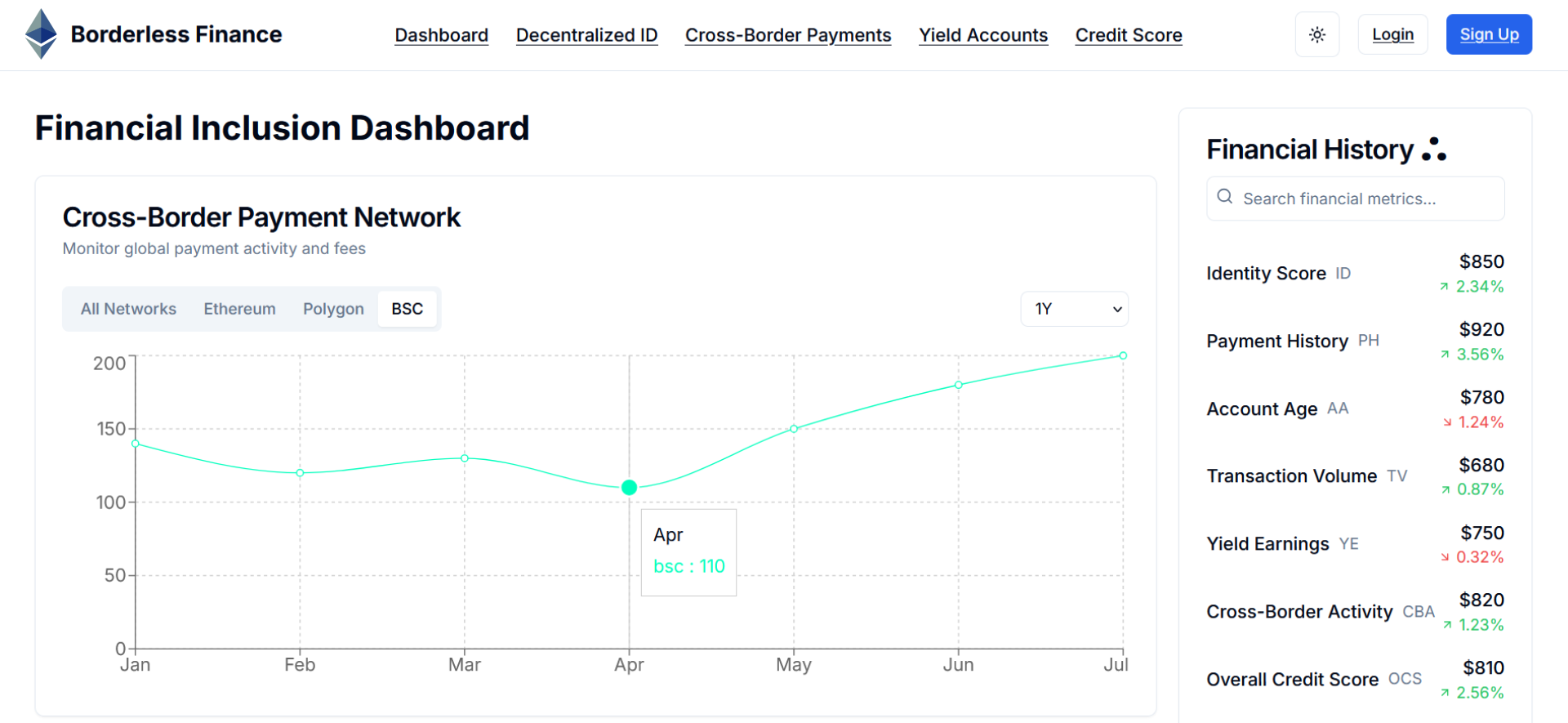Click the three-dot Financial History icon
Viewport: 1568px width, 723px height.
(x=1434, y=149)
